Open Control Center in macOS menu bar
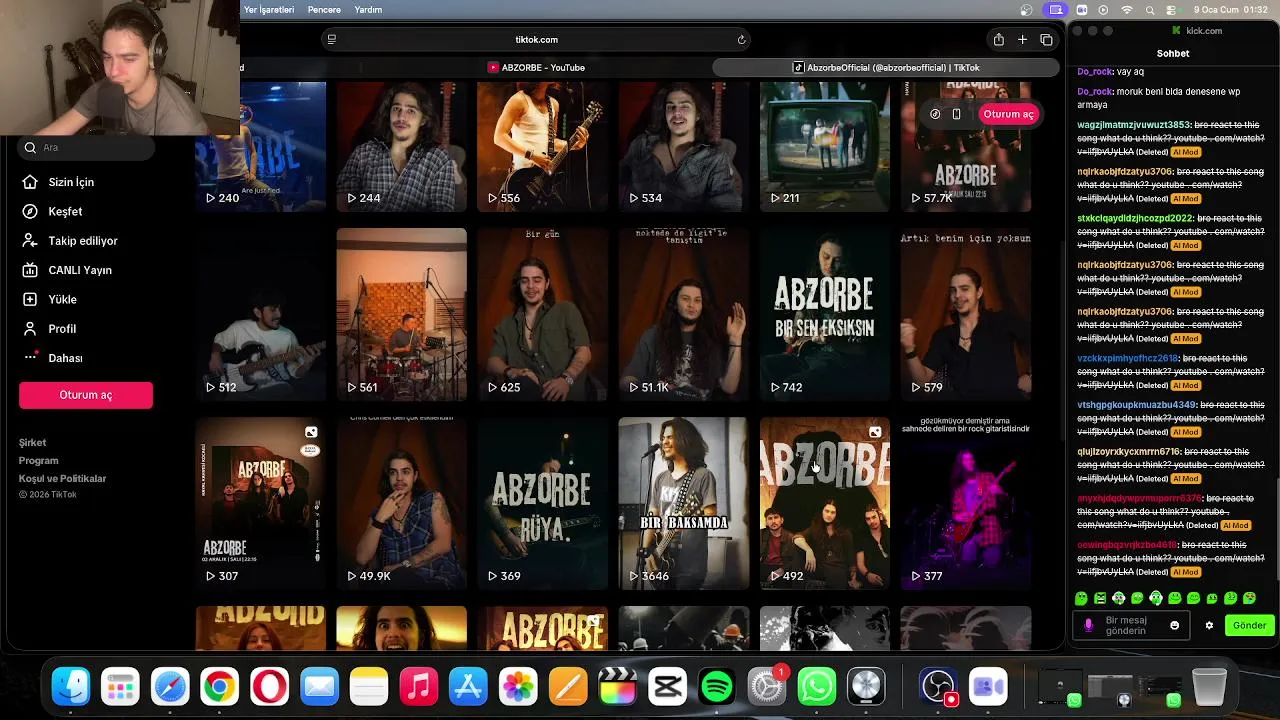 coord(1172,10)
